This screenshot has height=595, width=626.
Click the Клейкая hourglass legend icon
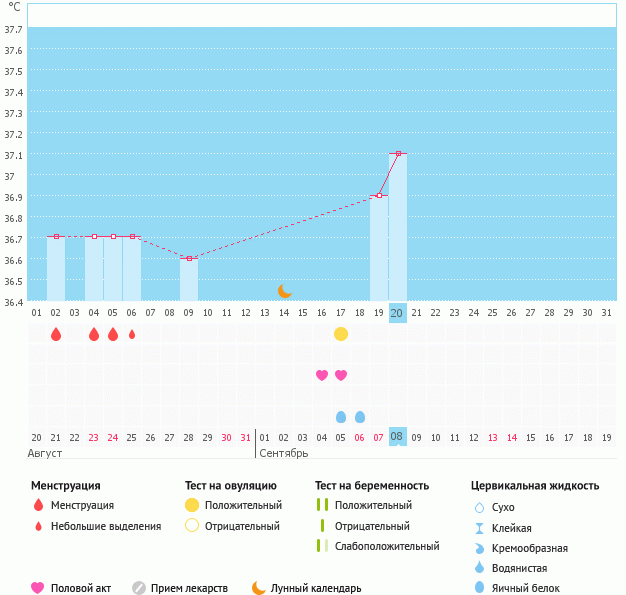tap(479, 528)
